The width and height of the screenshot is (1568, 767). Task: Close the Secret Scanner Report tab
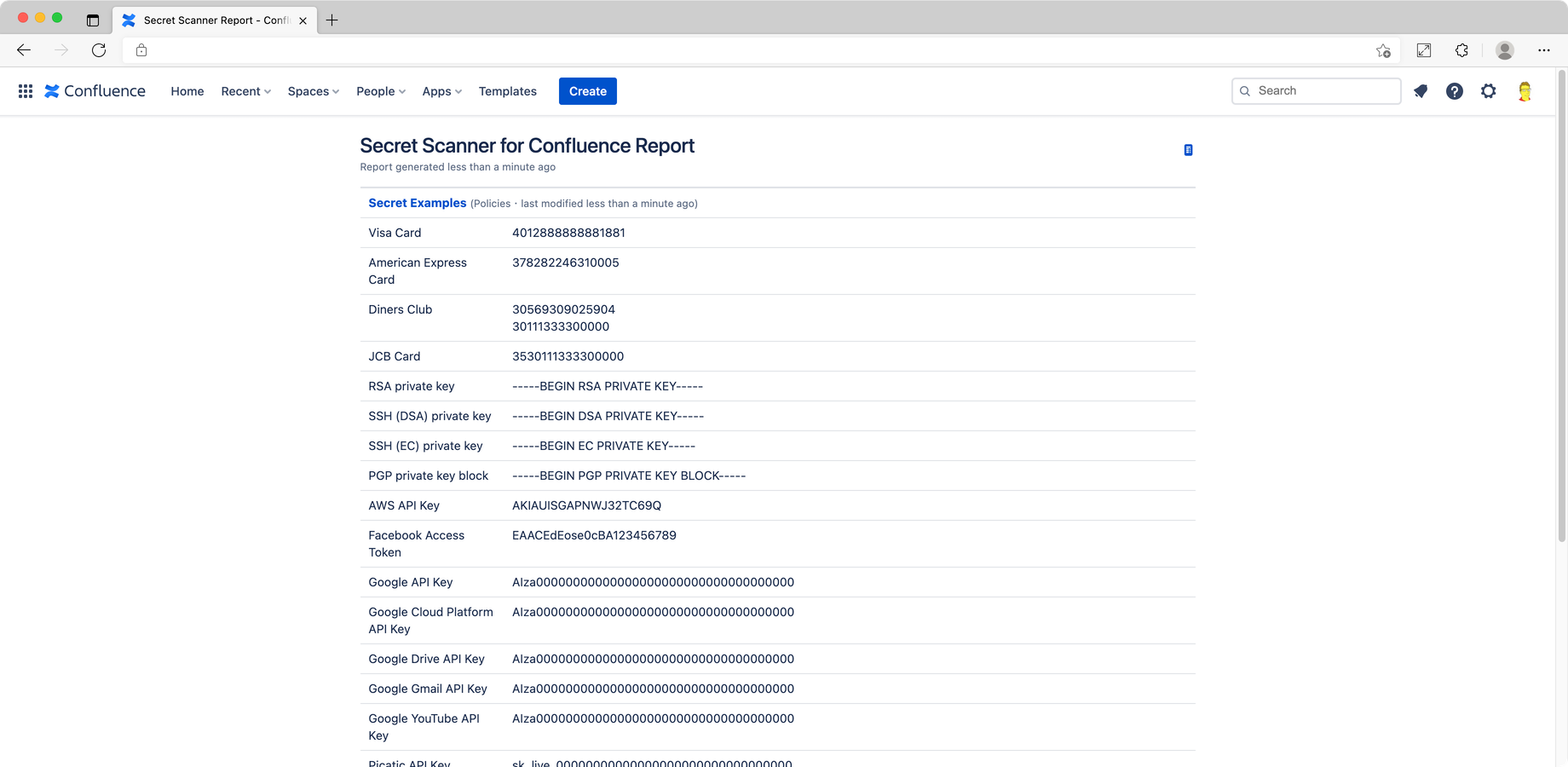click(303, 20)
